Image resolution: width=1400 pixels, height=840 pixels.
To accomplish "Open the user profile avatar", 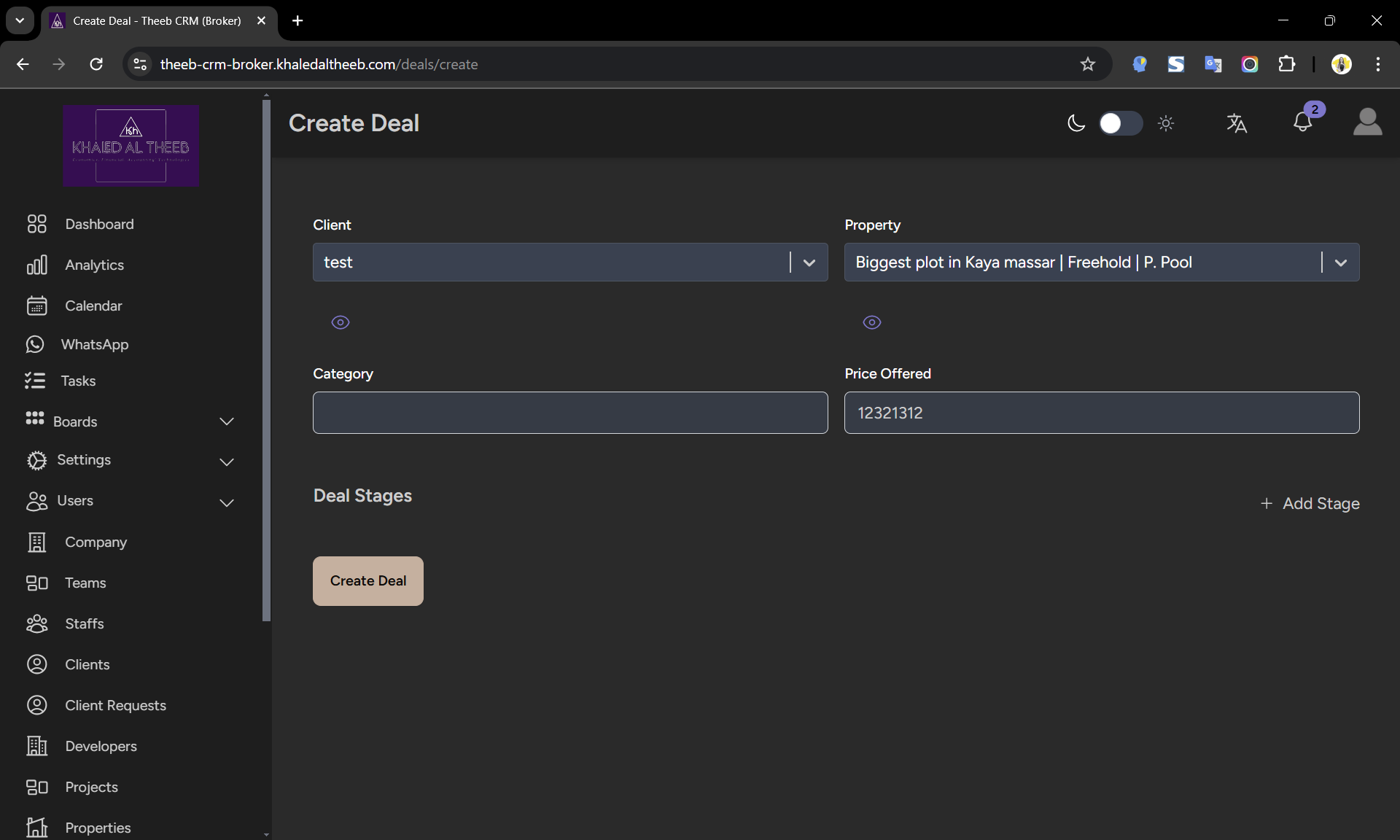I will coord(1367,122).
